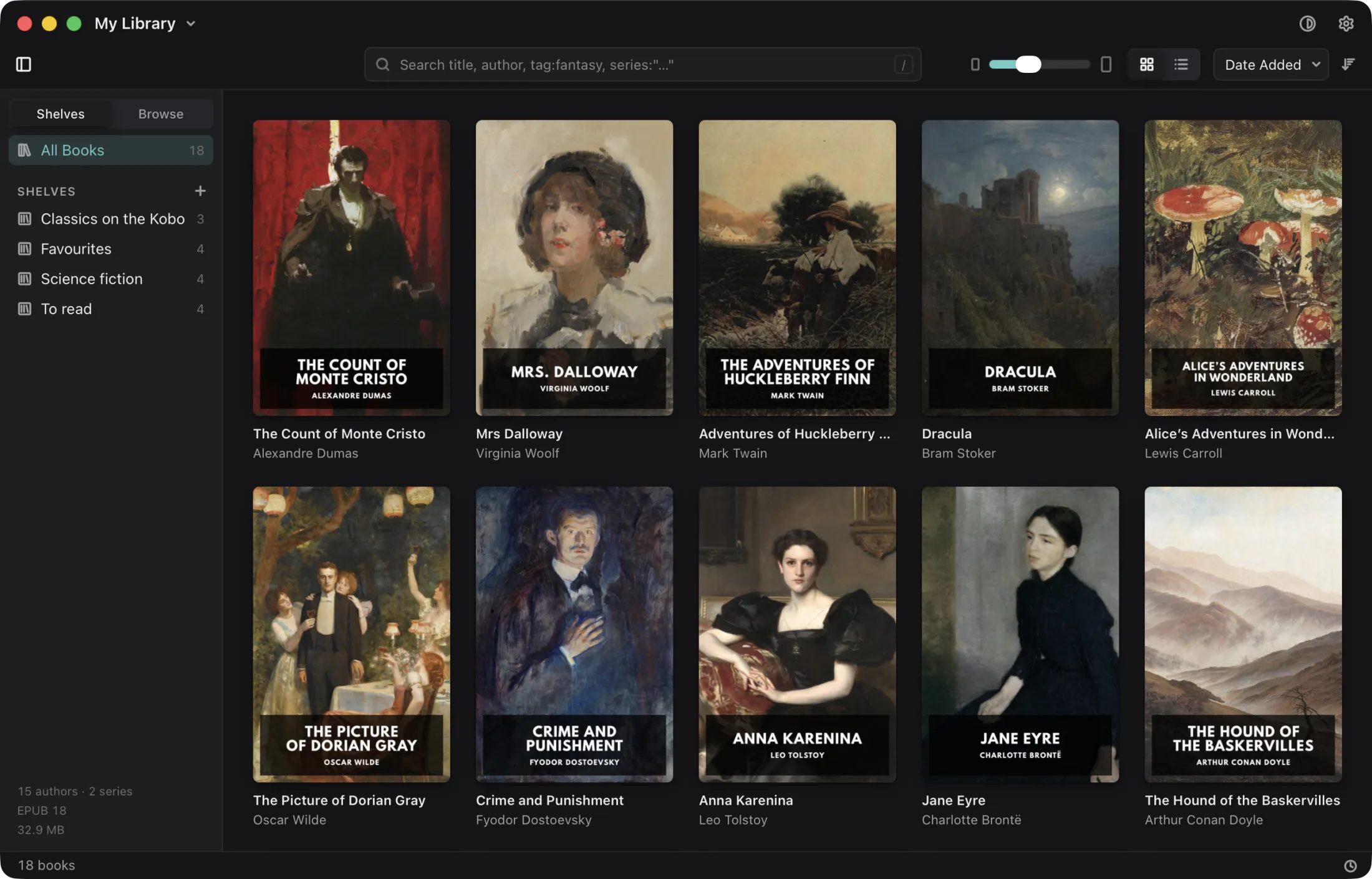
Task: Open the Mrs Dalloway cover
Action: 574,267
